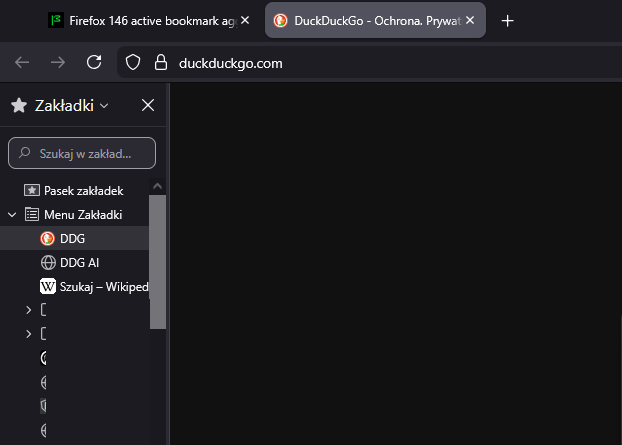
Task: Open a new browser tab
Action: tap(507, 21)
